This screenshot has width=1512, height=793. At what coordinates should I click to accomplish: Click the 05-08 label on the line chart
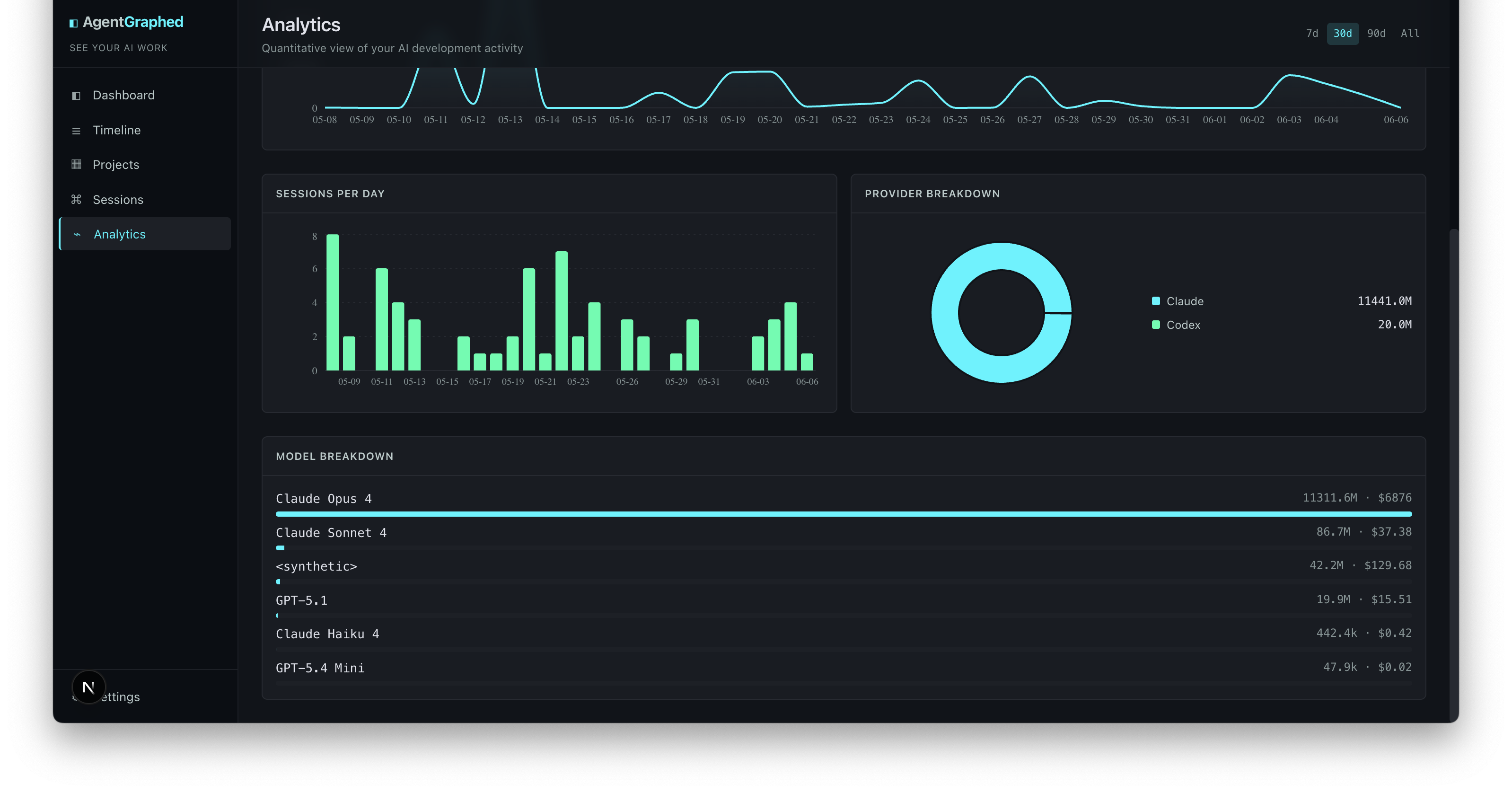click(325, 120)
